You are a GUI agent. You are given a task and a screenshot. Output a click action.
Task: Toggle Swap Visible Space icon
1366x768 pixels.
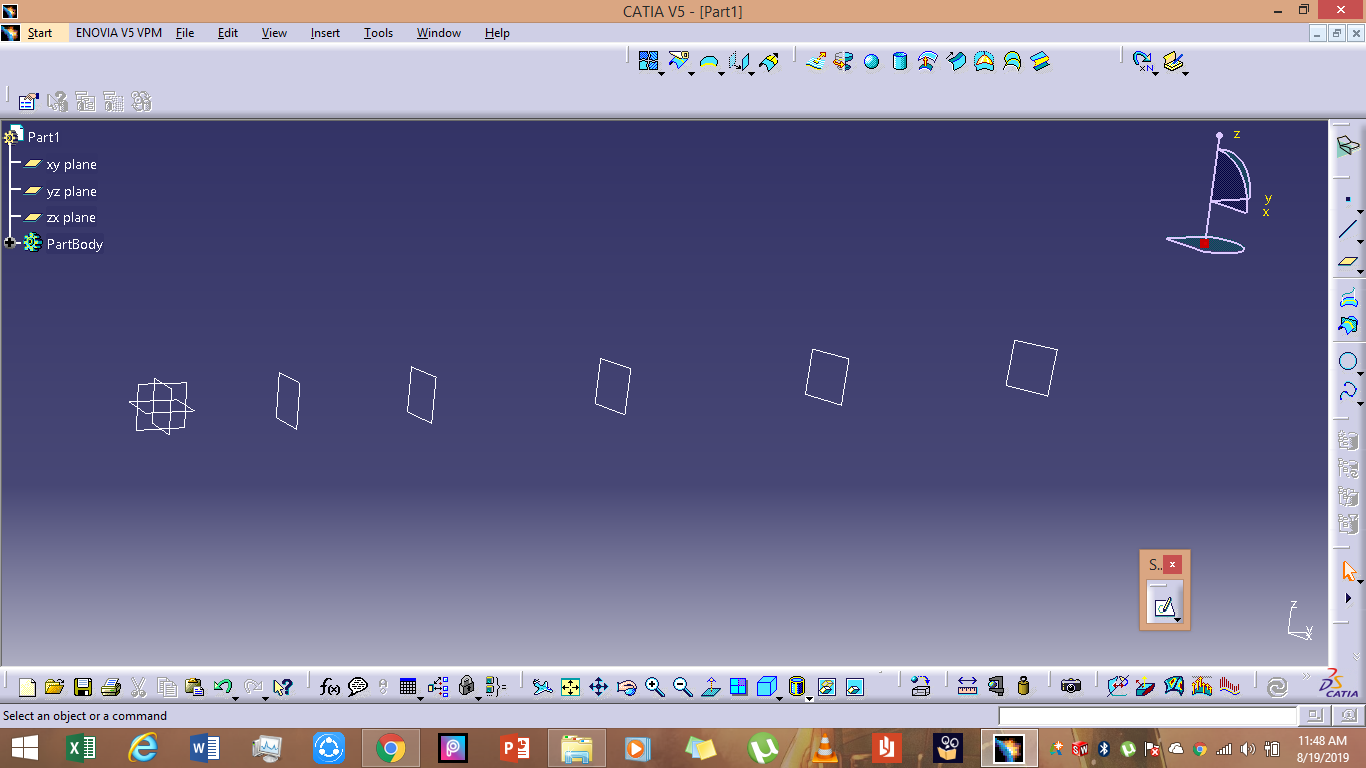pos(855,687)
